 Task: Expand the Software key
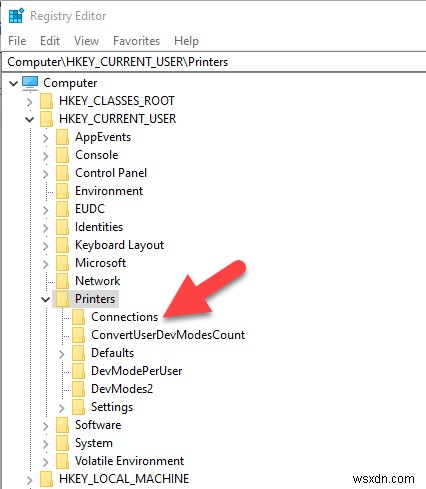[x=46, y=426]
